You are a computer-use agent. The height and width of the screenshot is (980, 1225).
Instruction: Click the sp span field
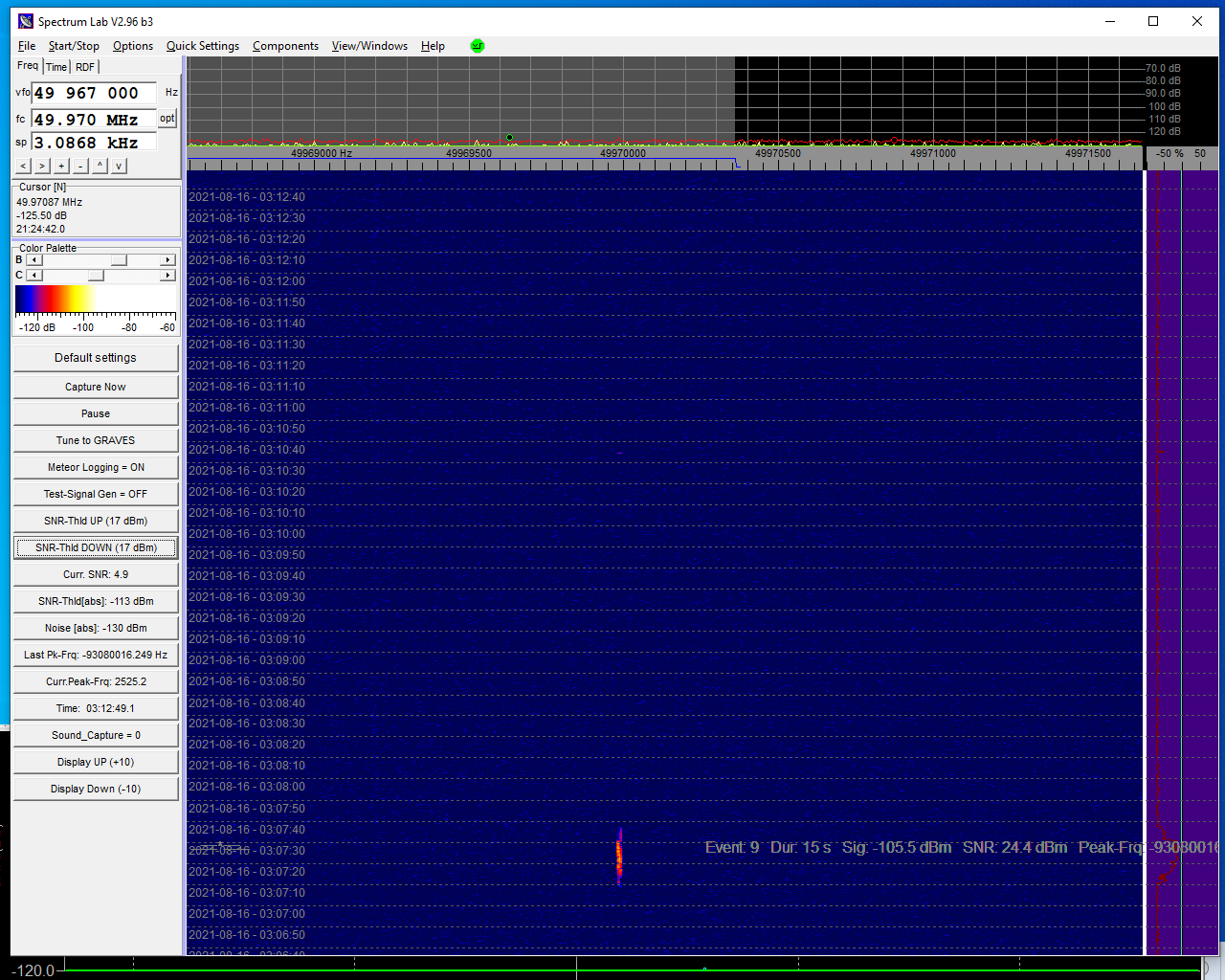[94, 143]
